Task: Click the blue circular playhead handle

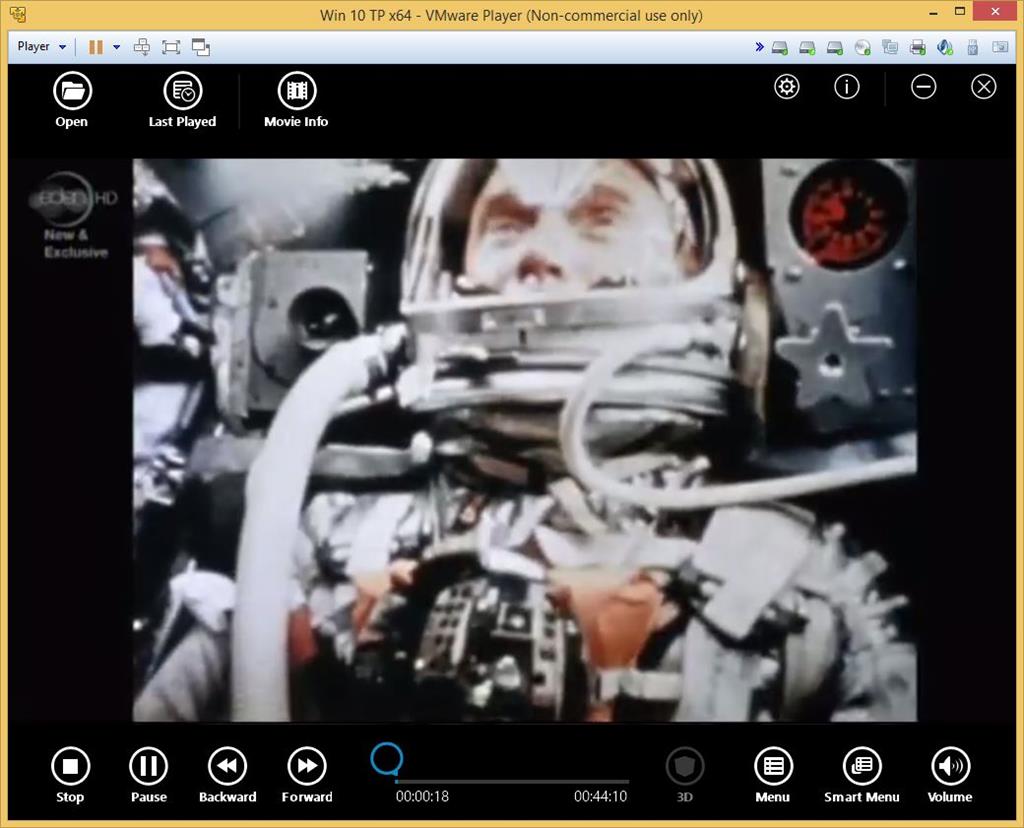Action: click(x=387, y=759)
